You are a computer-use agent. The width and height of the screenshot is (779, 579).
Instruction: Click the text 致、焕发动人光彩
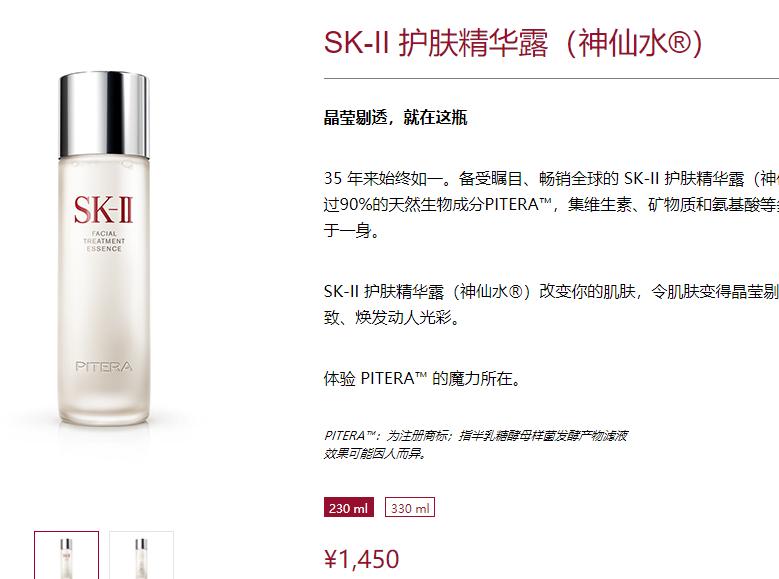392,317
